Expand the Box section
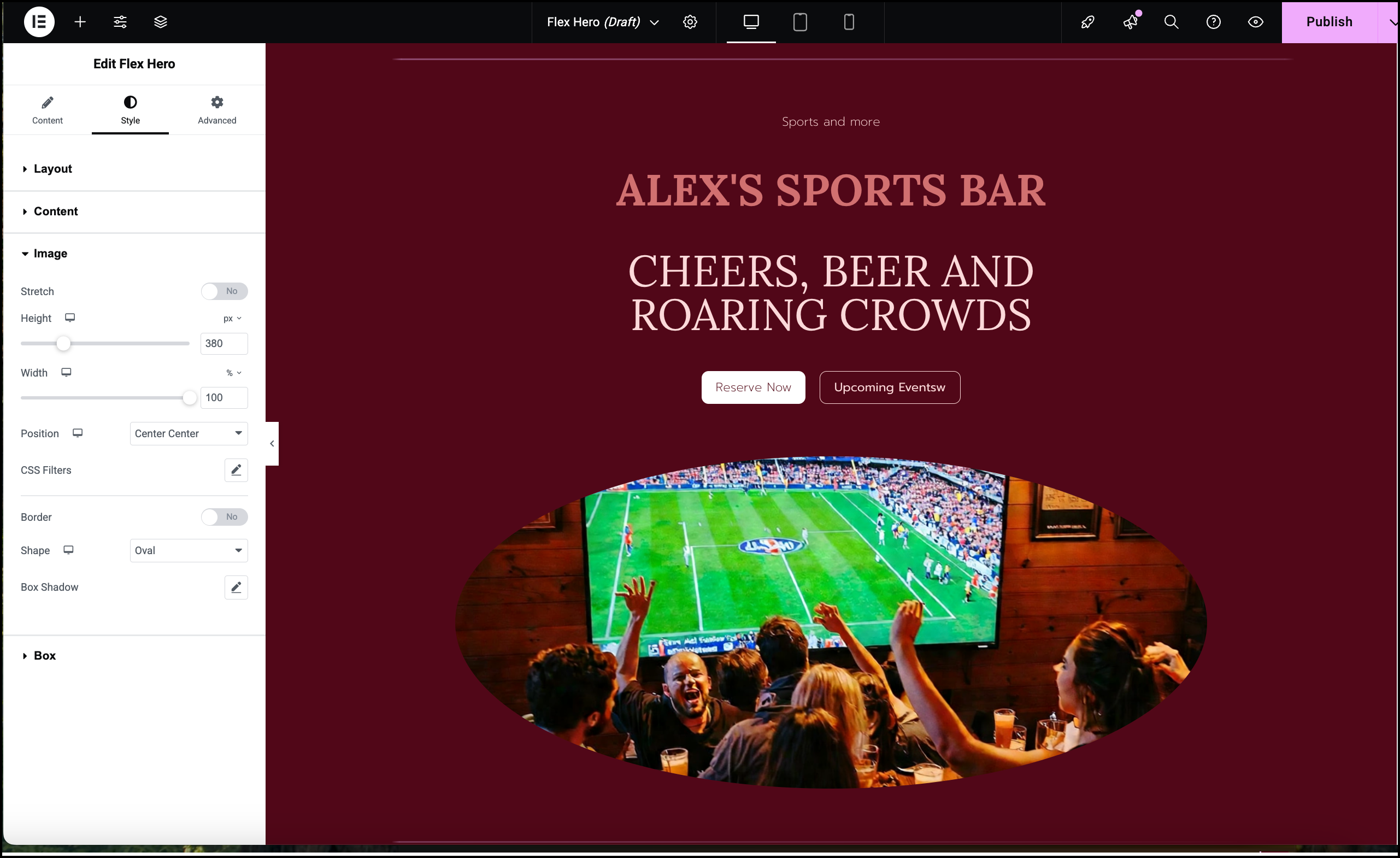The width and height of the screenshot is (1400, 858). 44,656
